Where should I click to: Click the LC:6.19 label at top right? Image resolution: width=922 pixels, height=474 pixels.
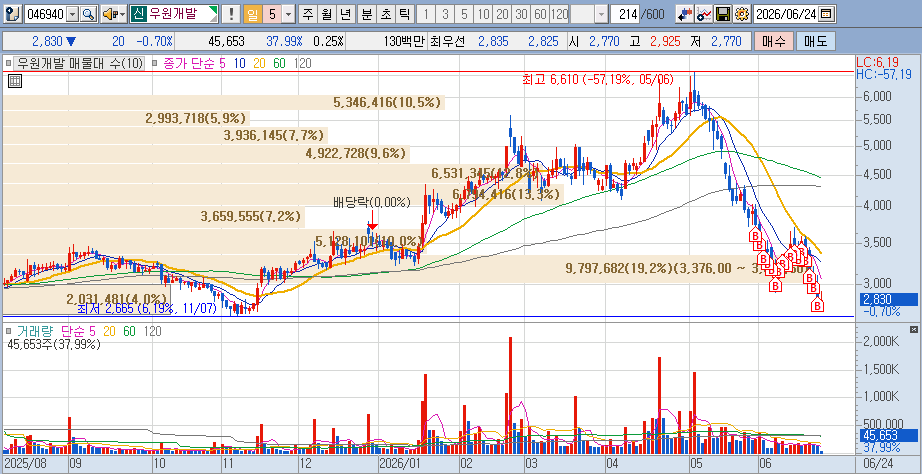point(876,62)
